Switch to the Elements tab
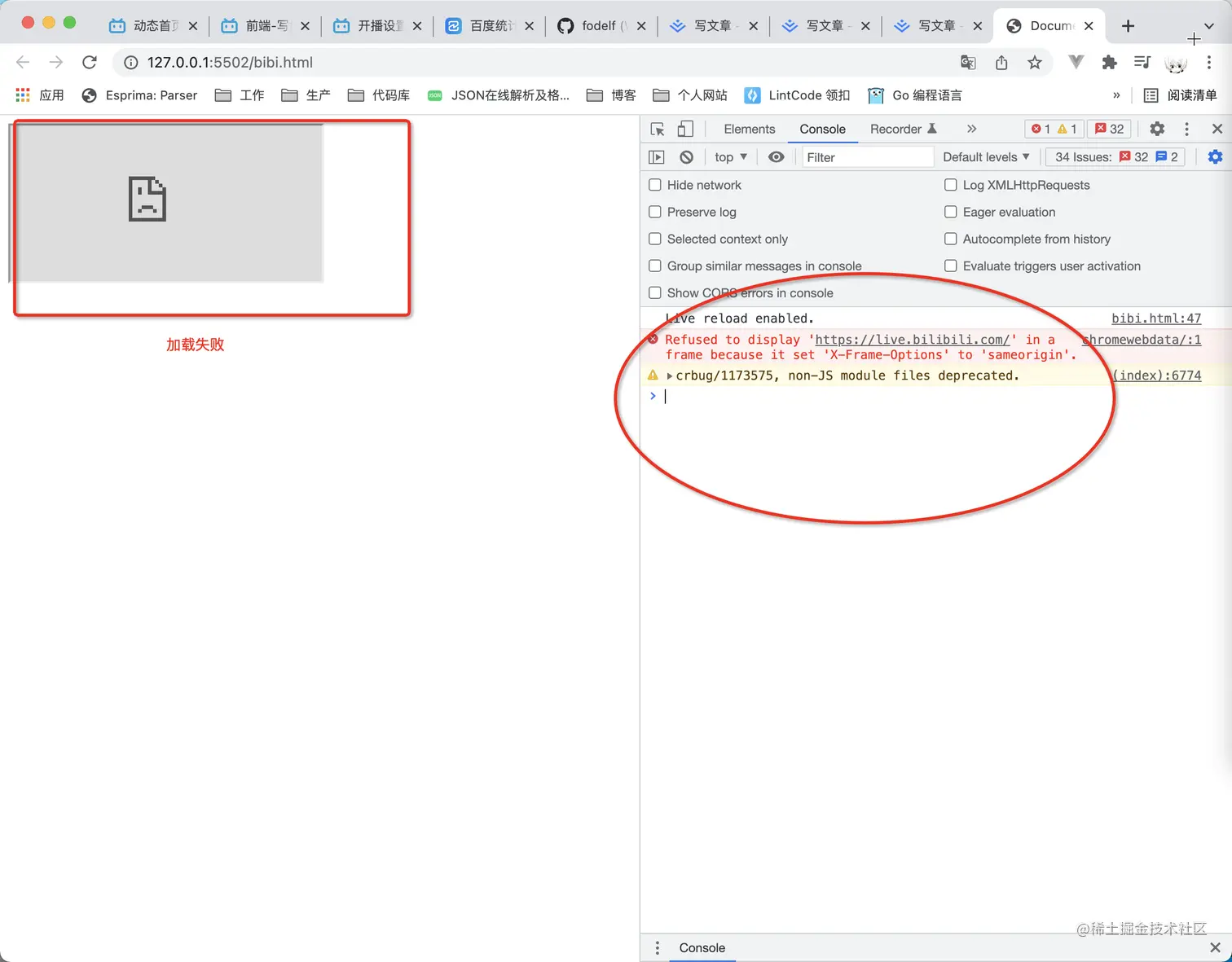1232x962 pixels. click(x=750, y=129)
